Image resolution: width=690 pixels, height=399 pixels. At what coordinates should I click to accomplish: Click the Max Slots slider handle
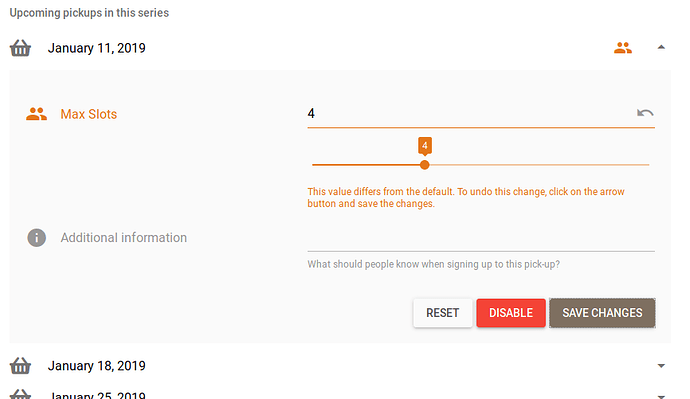(424, 165)
